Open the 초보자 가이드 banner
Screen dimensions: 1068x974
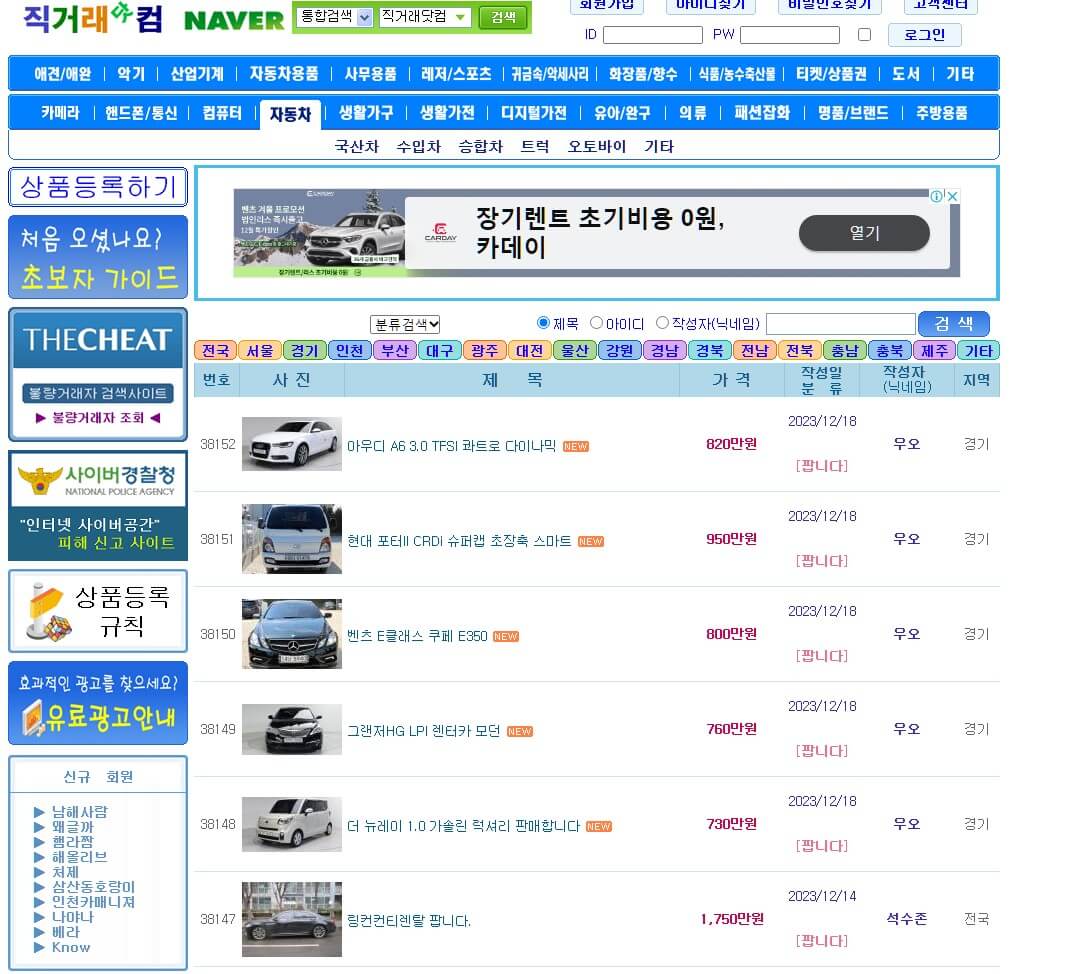click(x=98, y=257)
